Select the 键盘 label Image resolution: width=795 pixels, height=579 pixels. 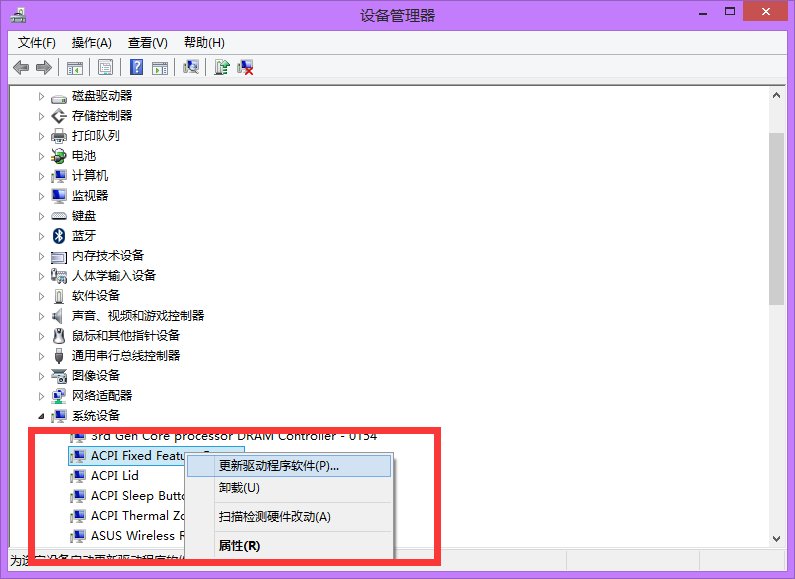[x=84, y=215]
